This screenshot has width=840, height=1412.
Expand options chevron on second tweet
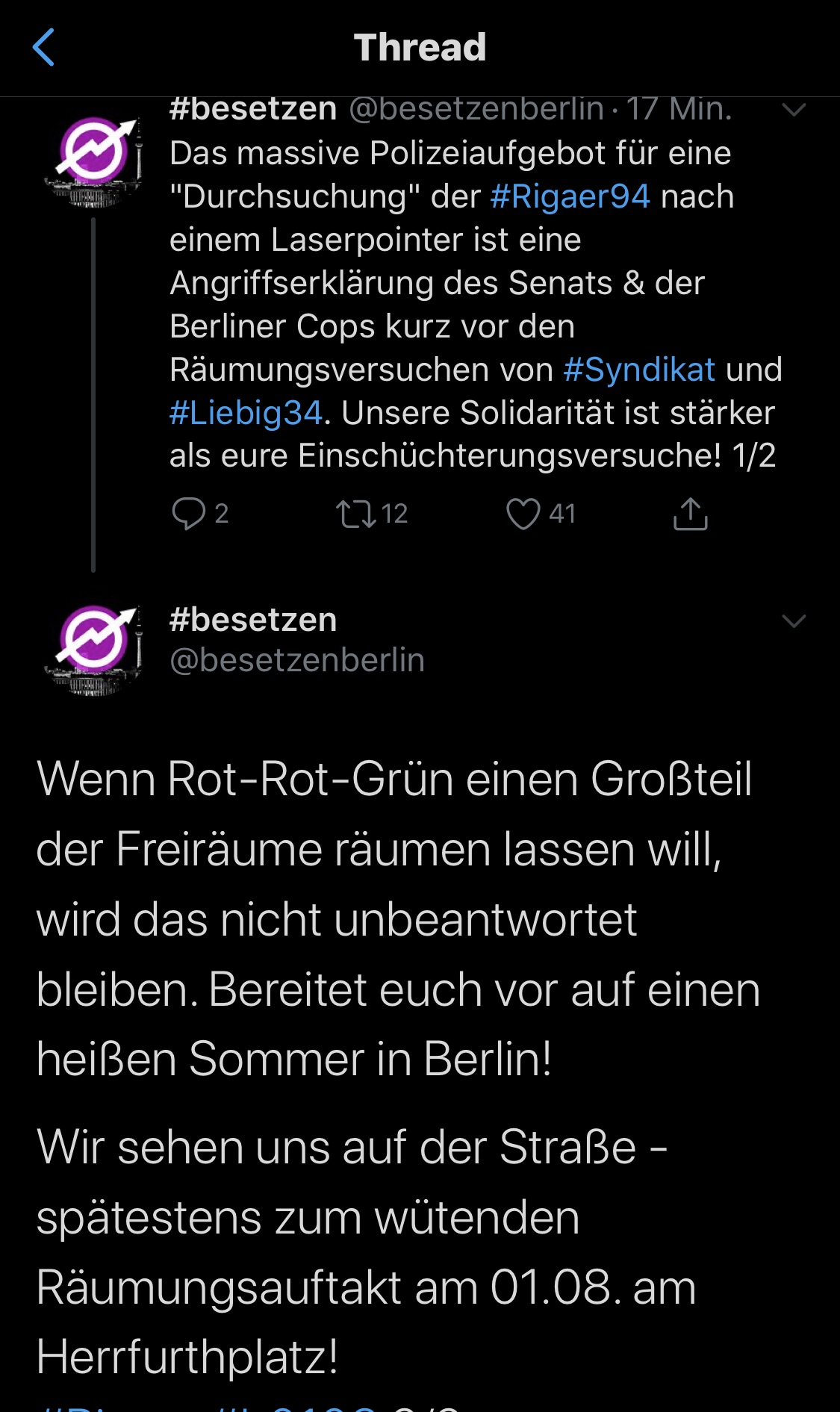point(793,621)
